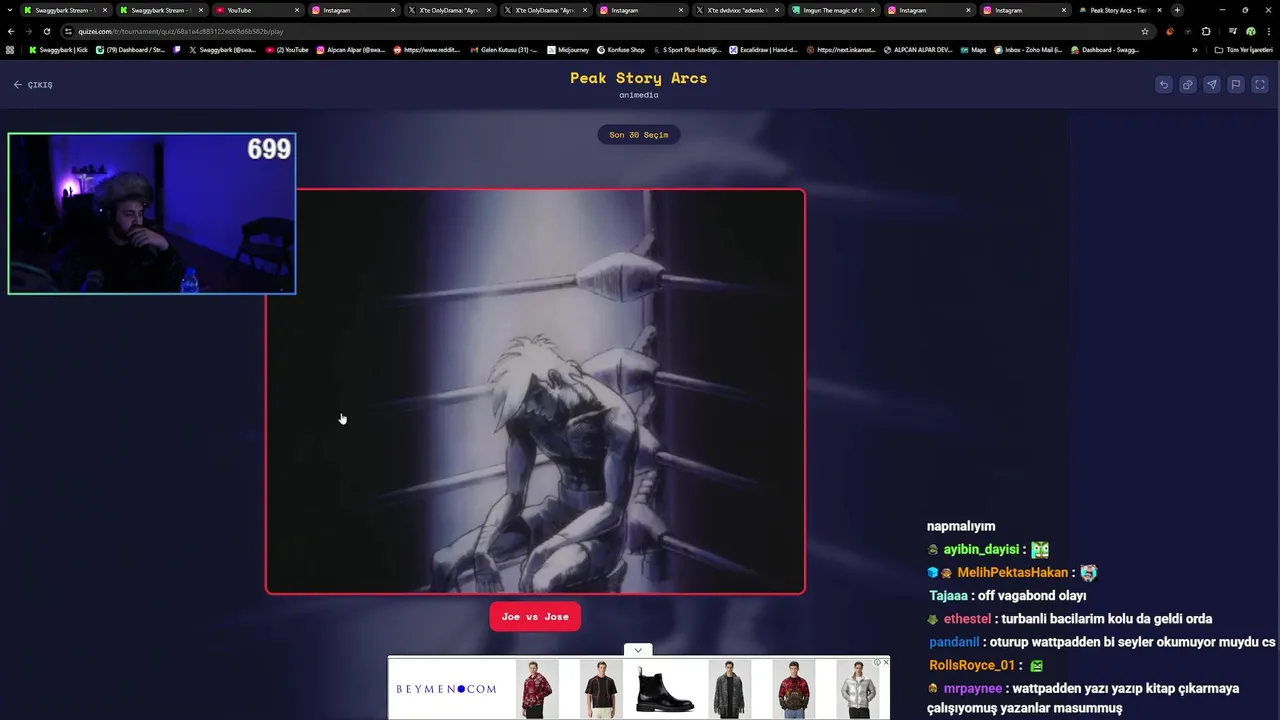Screen dimensions: 1280x720
Task: Go back with browser back arrow
Action: pos(10,31)
